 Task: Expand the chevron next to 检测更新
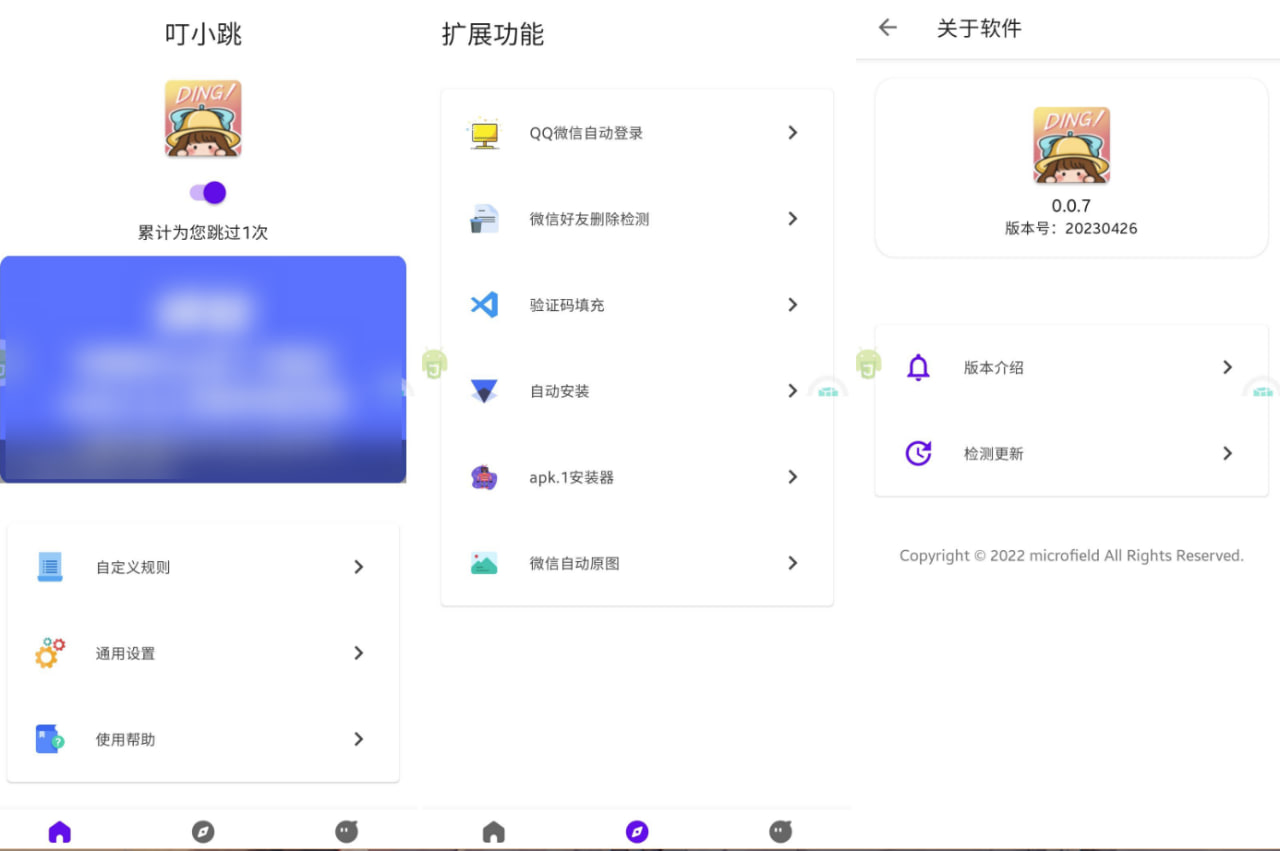1227,453
